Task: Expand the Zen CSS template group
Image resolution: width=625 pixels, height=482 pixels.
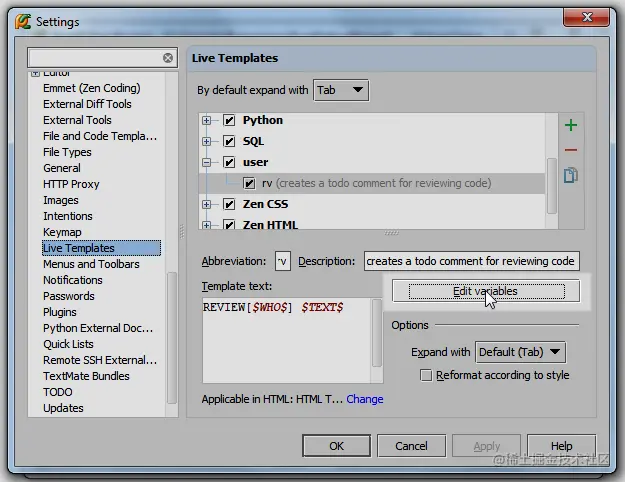Action: coord(206,205)
